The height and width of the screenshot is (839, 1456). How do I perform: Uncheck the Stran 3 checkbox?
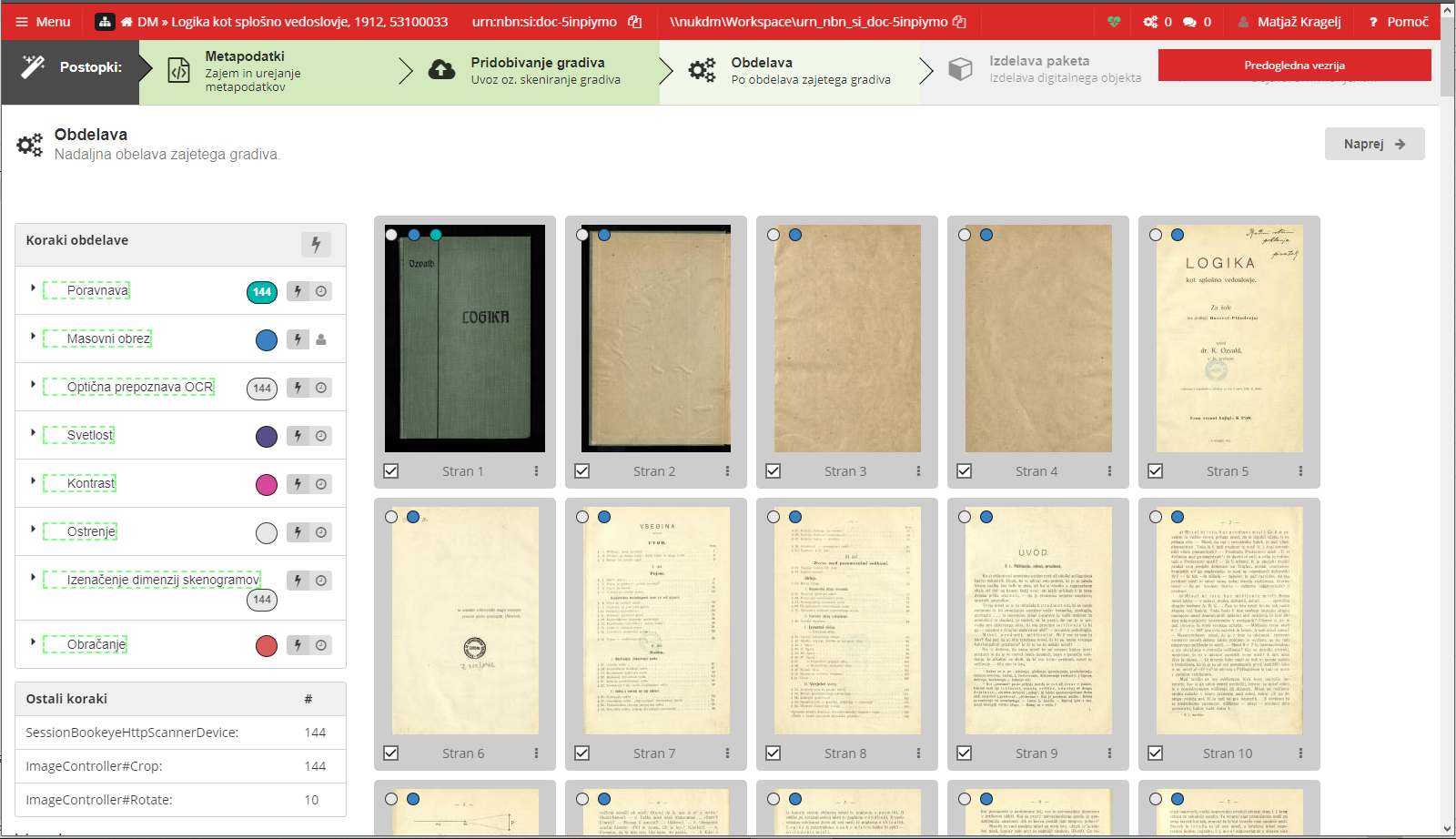(773, 471)
